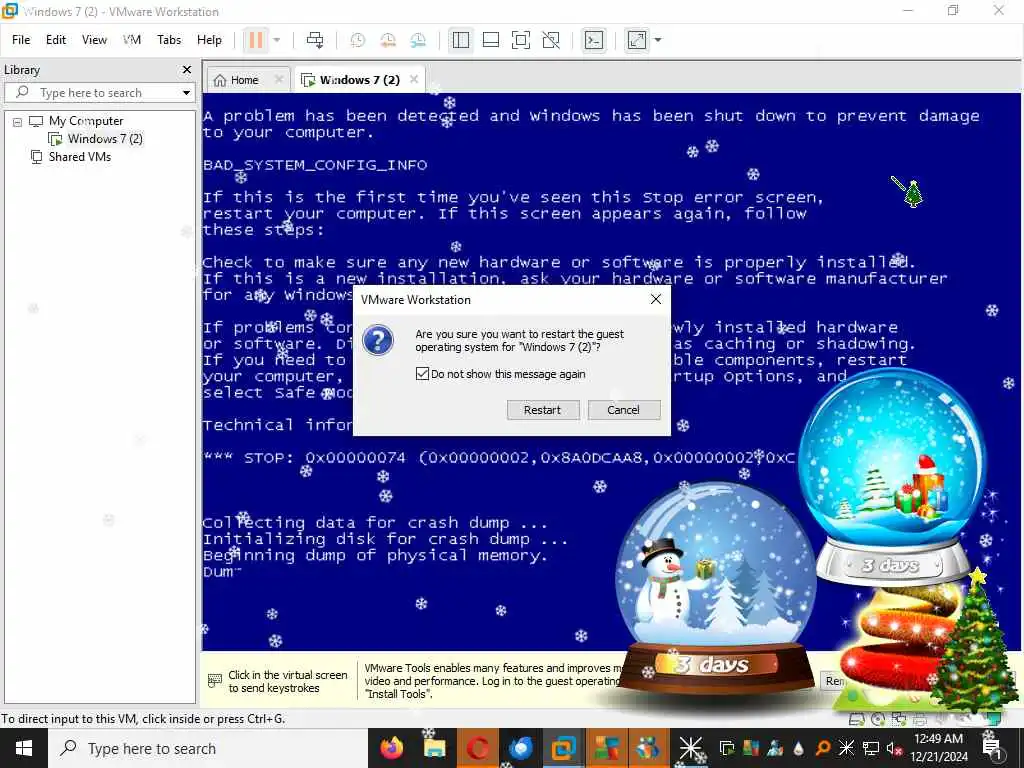Open the Tabs menu

(168, 40)
